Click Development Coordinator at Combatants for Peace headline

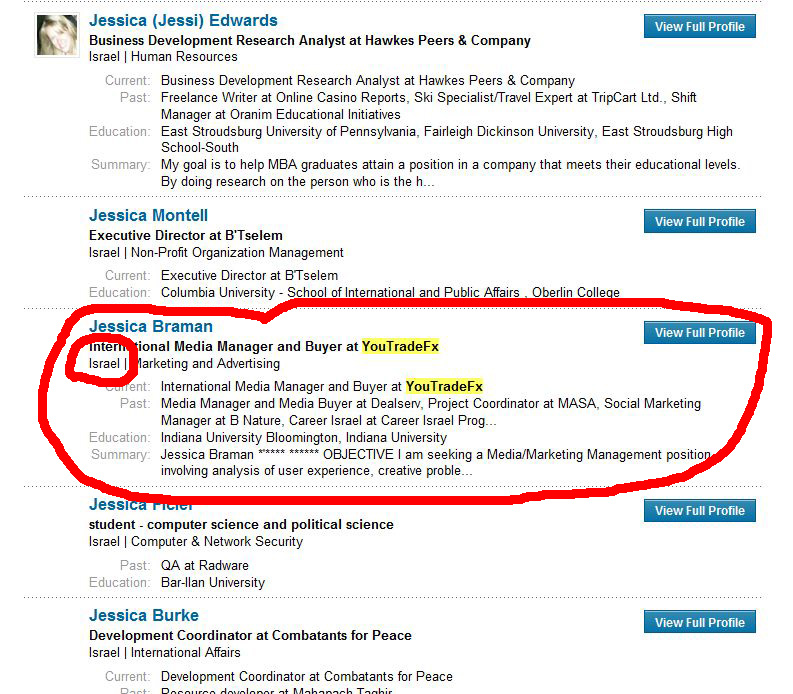click(250, 635)
